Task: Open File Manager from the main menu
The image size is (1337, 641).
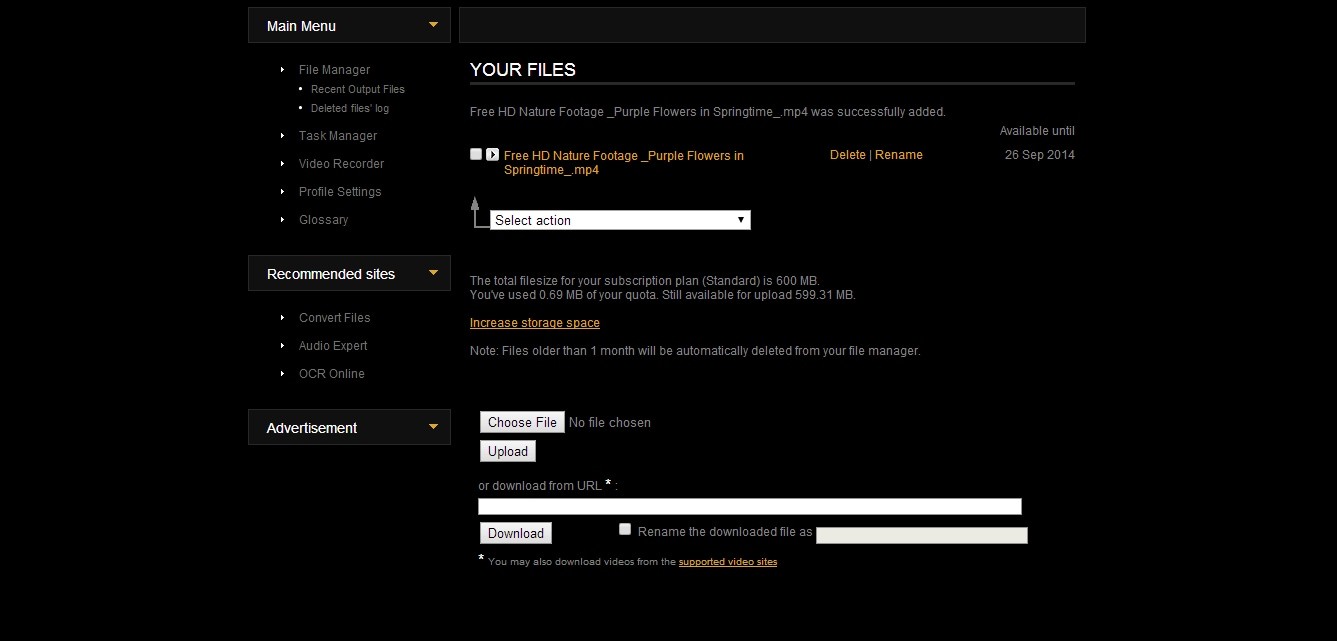Action: pos(334,70)
